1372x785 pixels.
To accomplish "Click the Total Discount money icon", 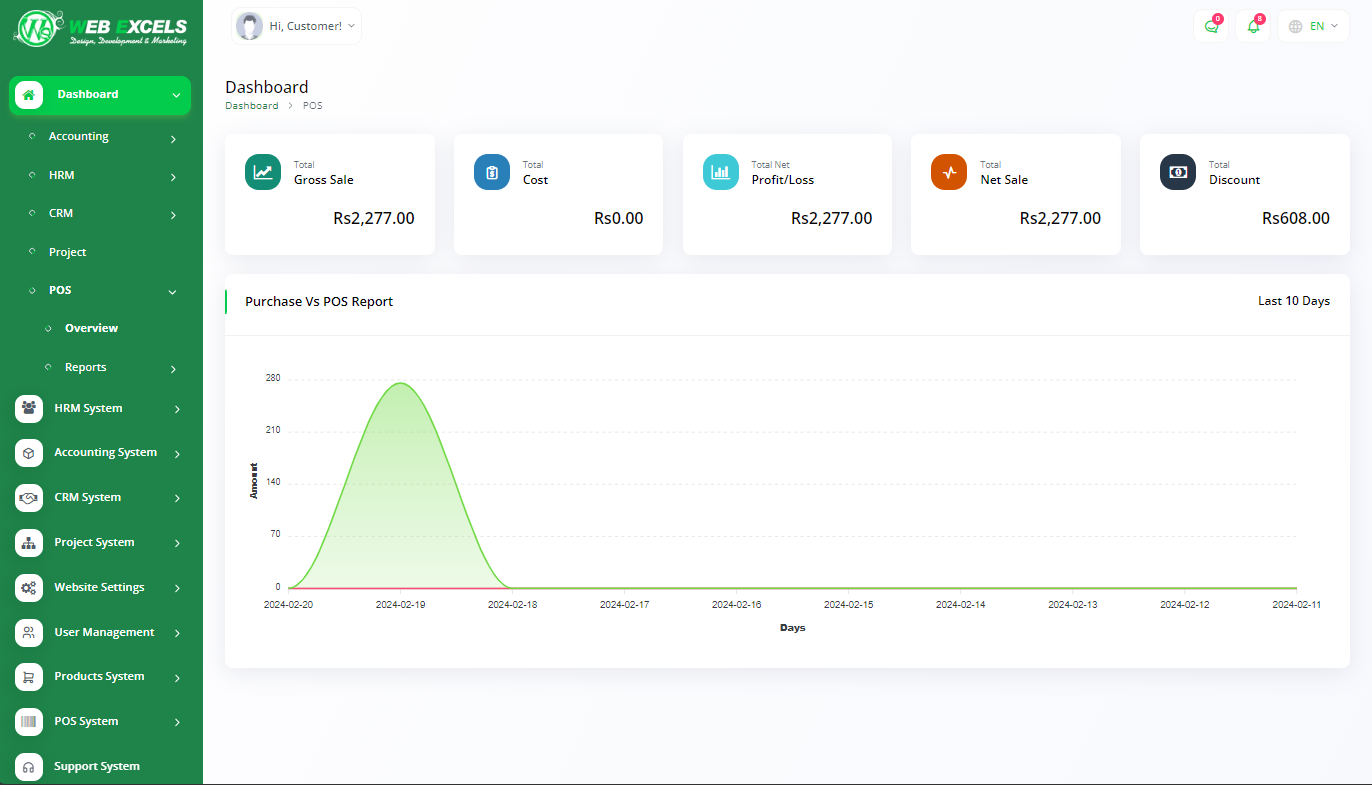I will pos(1178,172).
